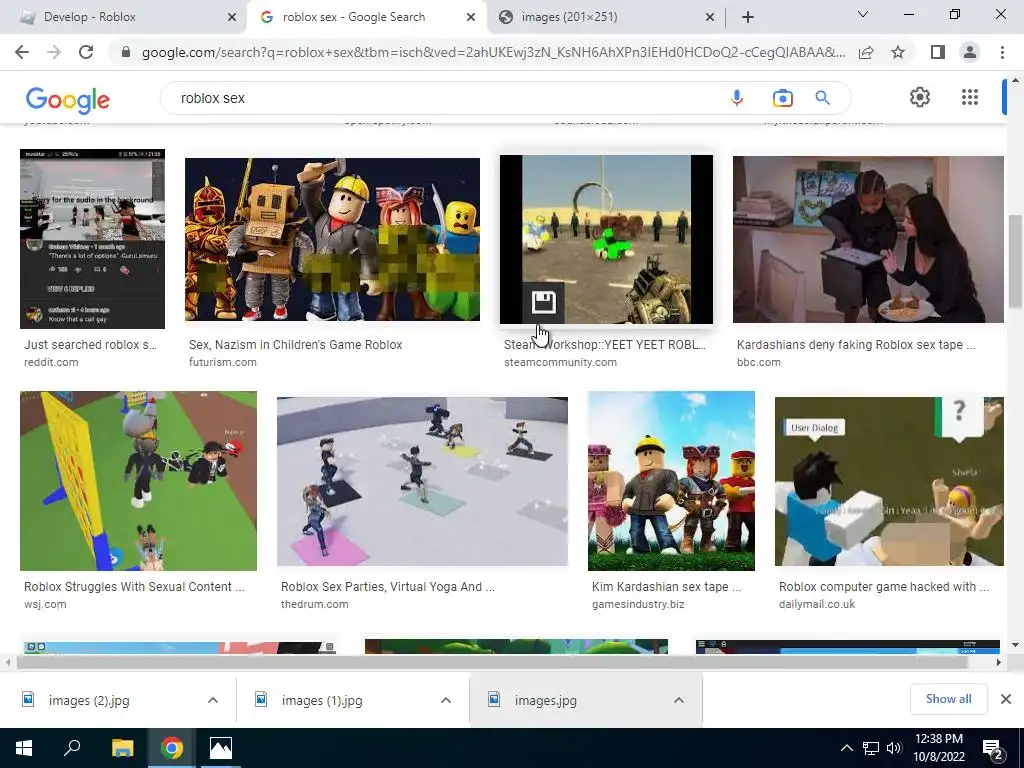Expand options for images (1).jpg download

(446, 700)
